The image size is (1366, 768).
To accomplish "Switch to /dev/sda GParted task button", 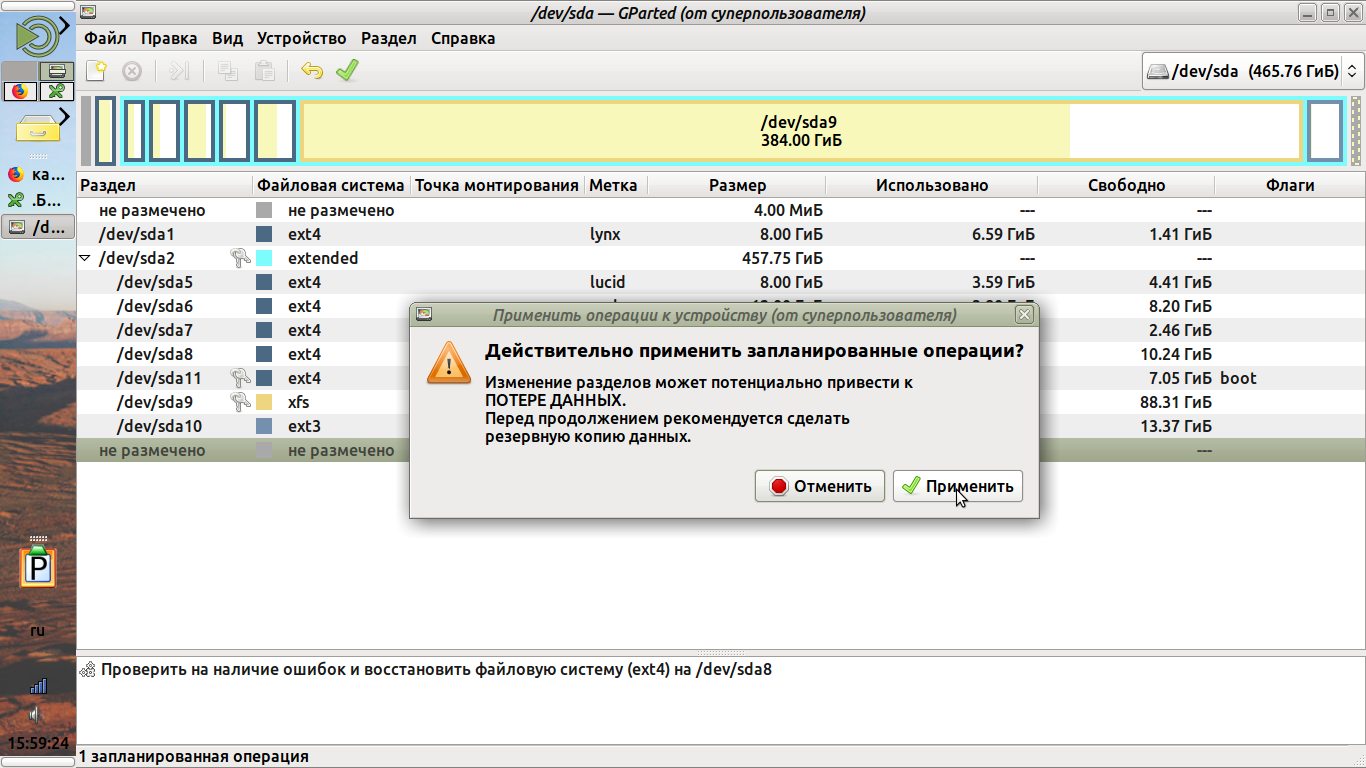I will click(x=38, y=227).
